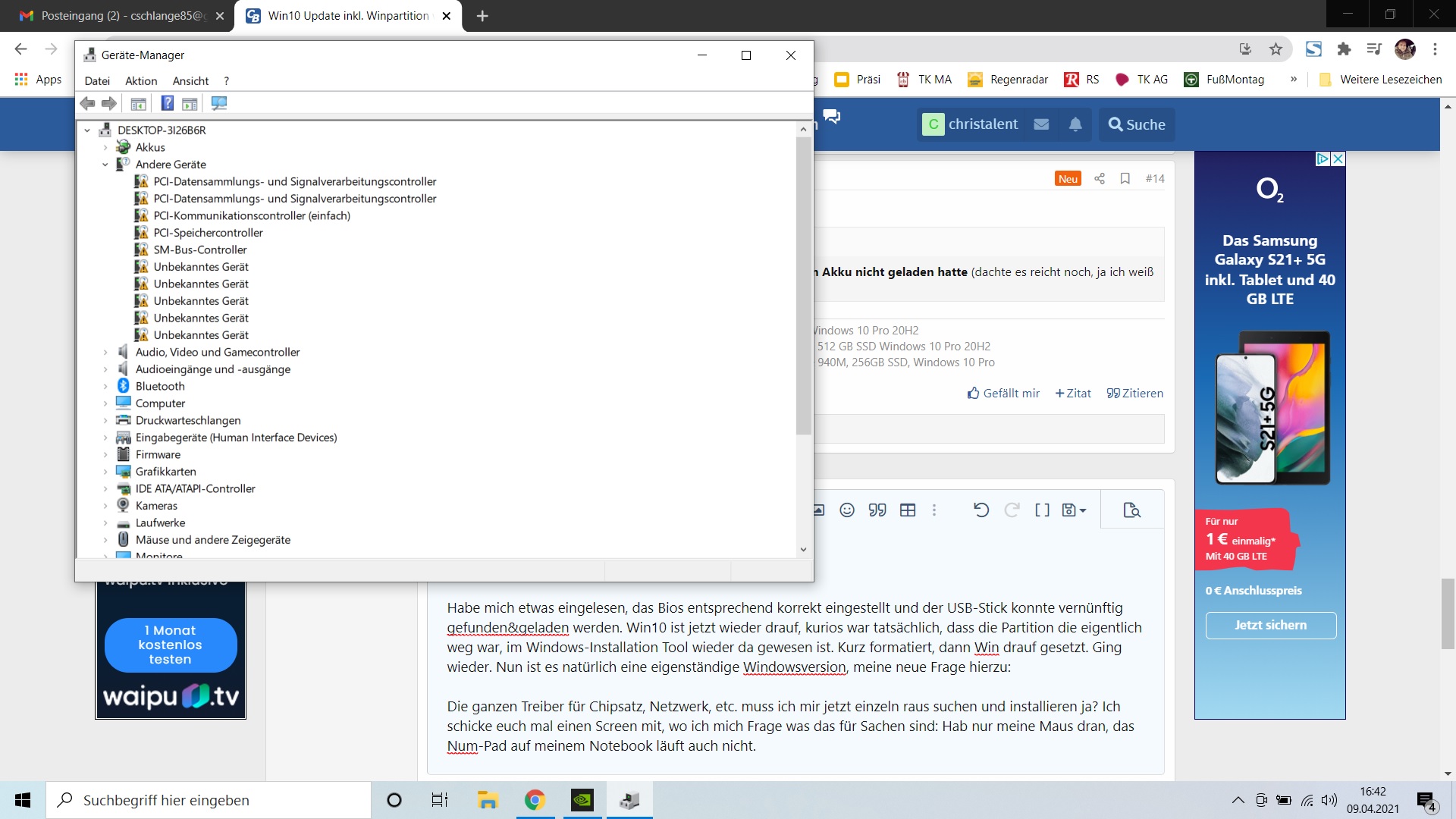
Task: Open the Aktion menu
Action: (x=141, y=80)
